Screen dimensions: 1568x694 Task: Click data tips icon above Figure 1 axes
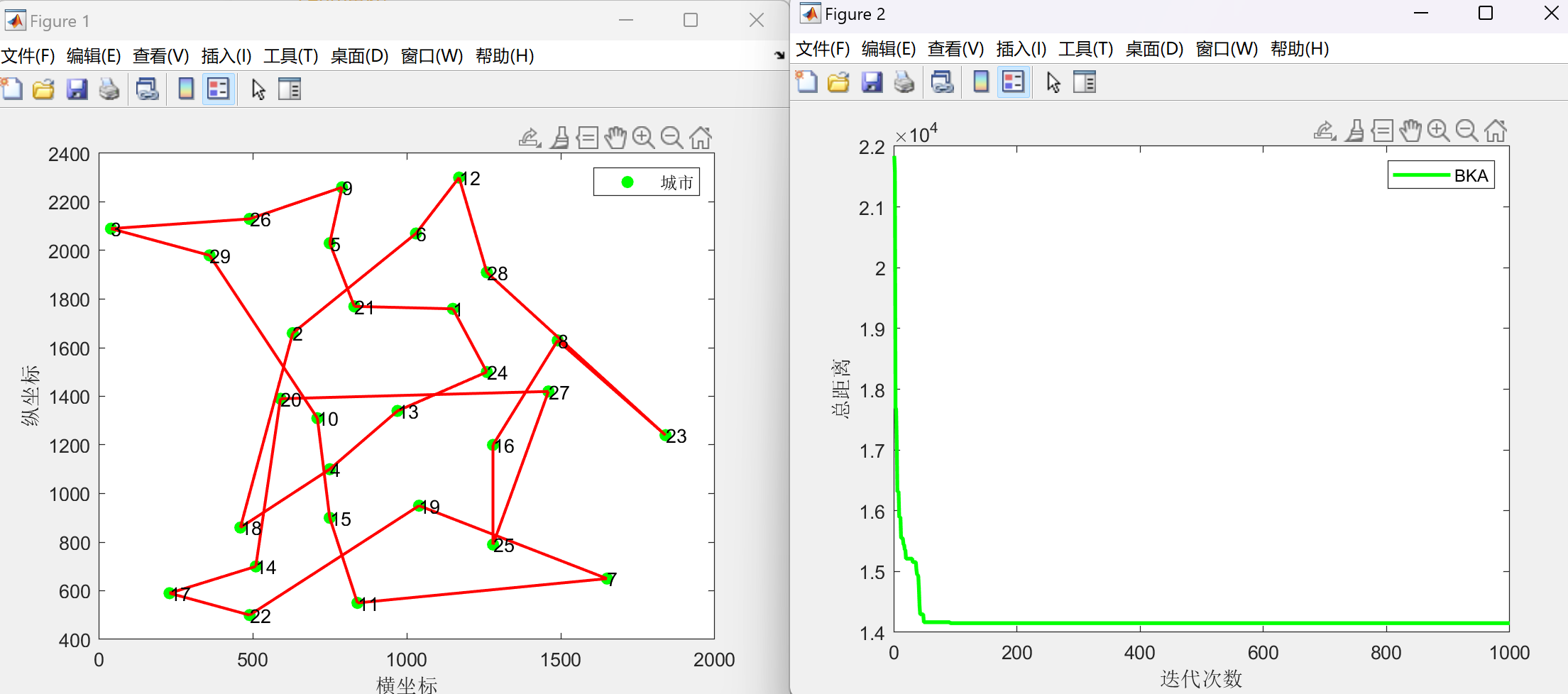pos(587,138)
